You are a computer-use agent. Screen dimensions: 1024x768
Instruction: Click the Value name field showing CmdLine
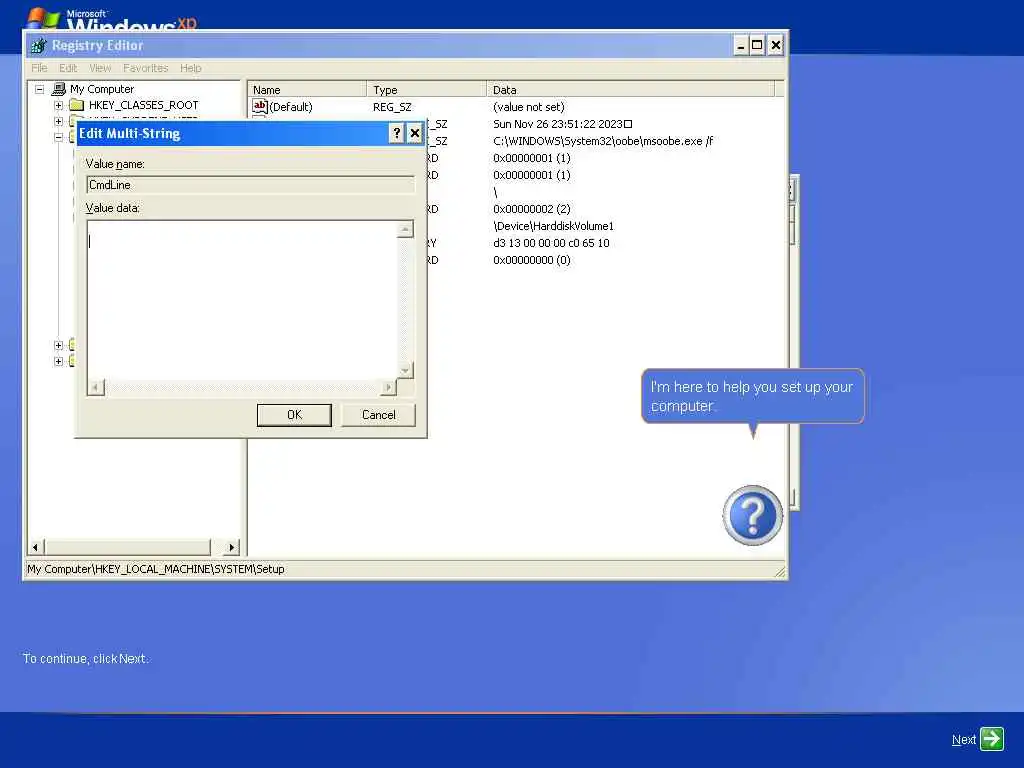(x=251, y=185)
